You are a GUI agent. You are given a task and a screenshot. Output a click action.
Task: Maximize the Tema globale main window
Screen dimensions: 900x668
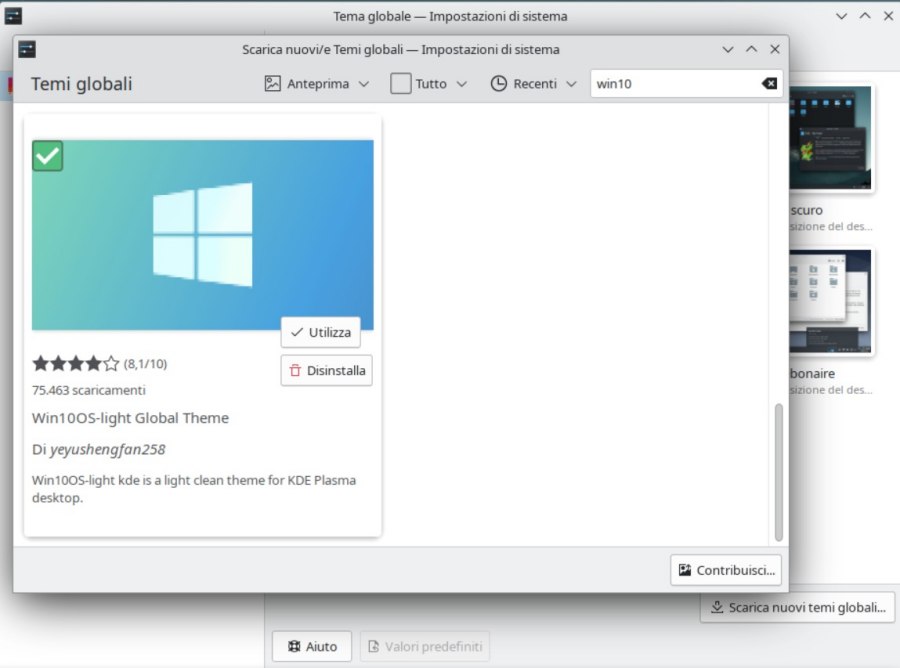coord(865,16)
